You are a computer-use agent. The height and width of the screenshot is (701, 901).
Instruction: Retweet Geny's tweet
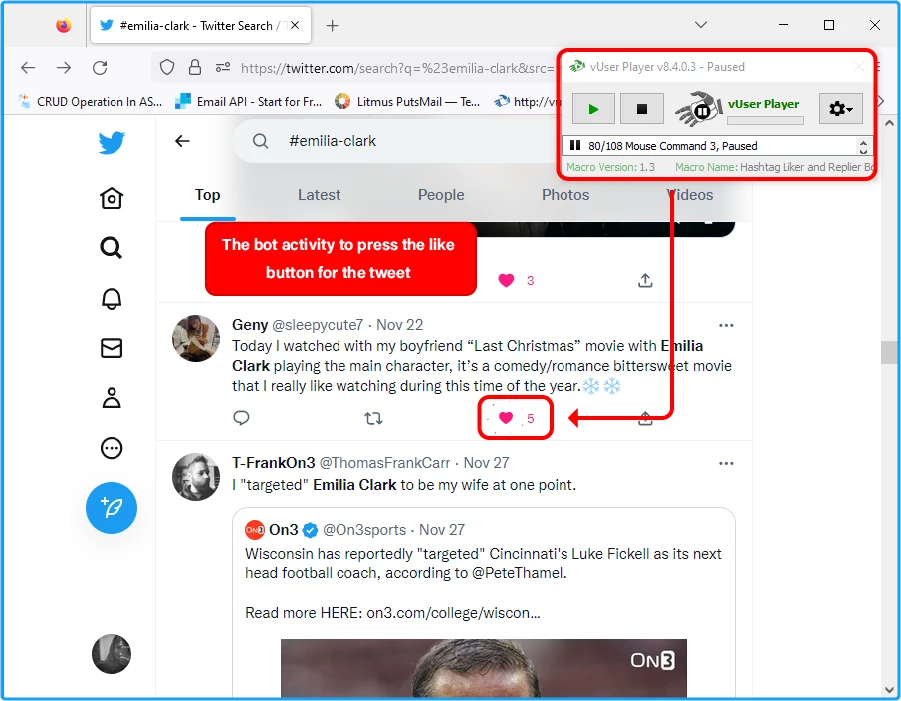(x=373, y=418)
